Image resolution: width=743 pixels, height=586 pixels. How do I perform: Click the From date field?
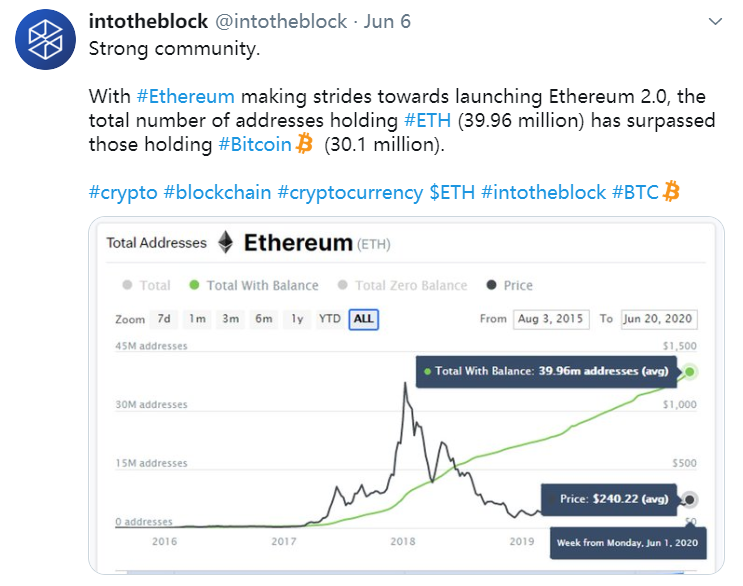(551, 319)
